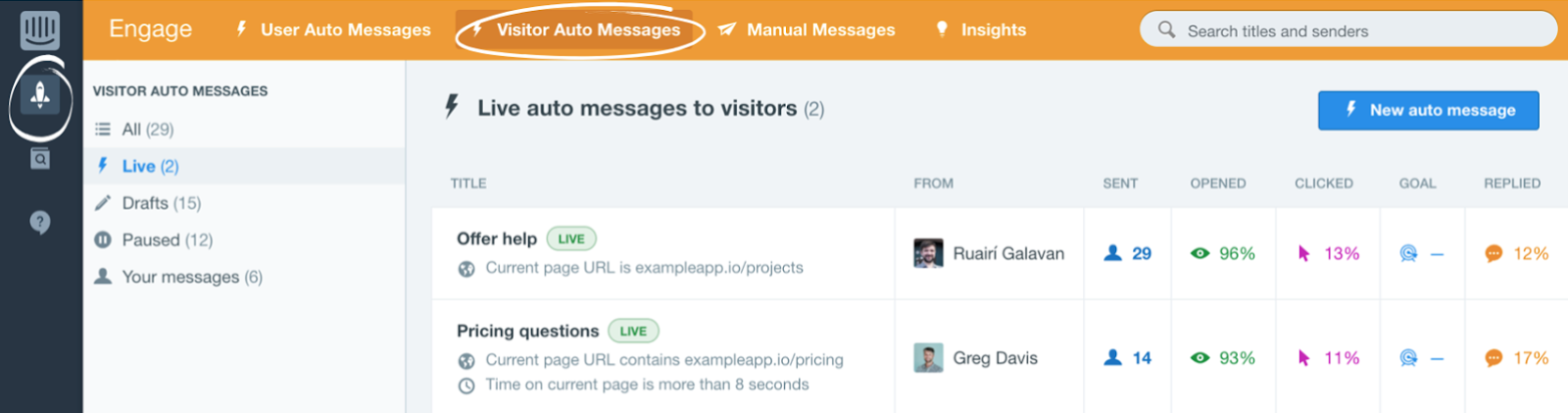Click the Intercom logo icon
The height and width of the screenshot is (413, 1568).
[40, 30]
